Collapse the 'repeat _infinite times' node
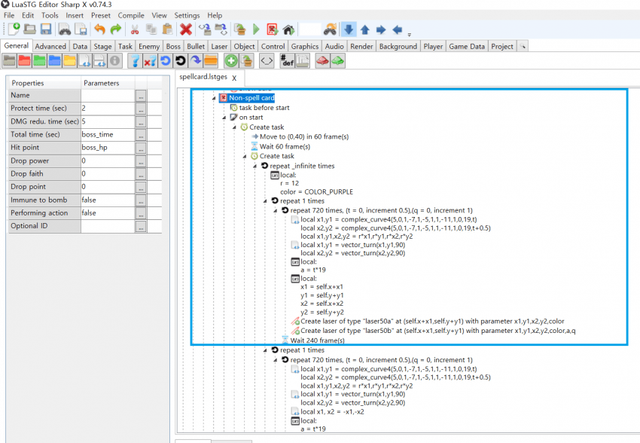Image resolution: width=640 pixels, height=443 pixels. pos(257,165)
